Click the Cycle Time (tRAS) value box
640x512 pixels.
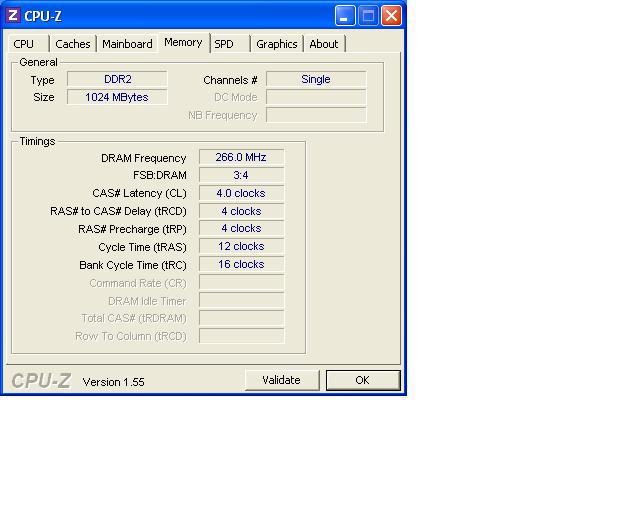(x=241, y=246)
